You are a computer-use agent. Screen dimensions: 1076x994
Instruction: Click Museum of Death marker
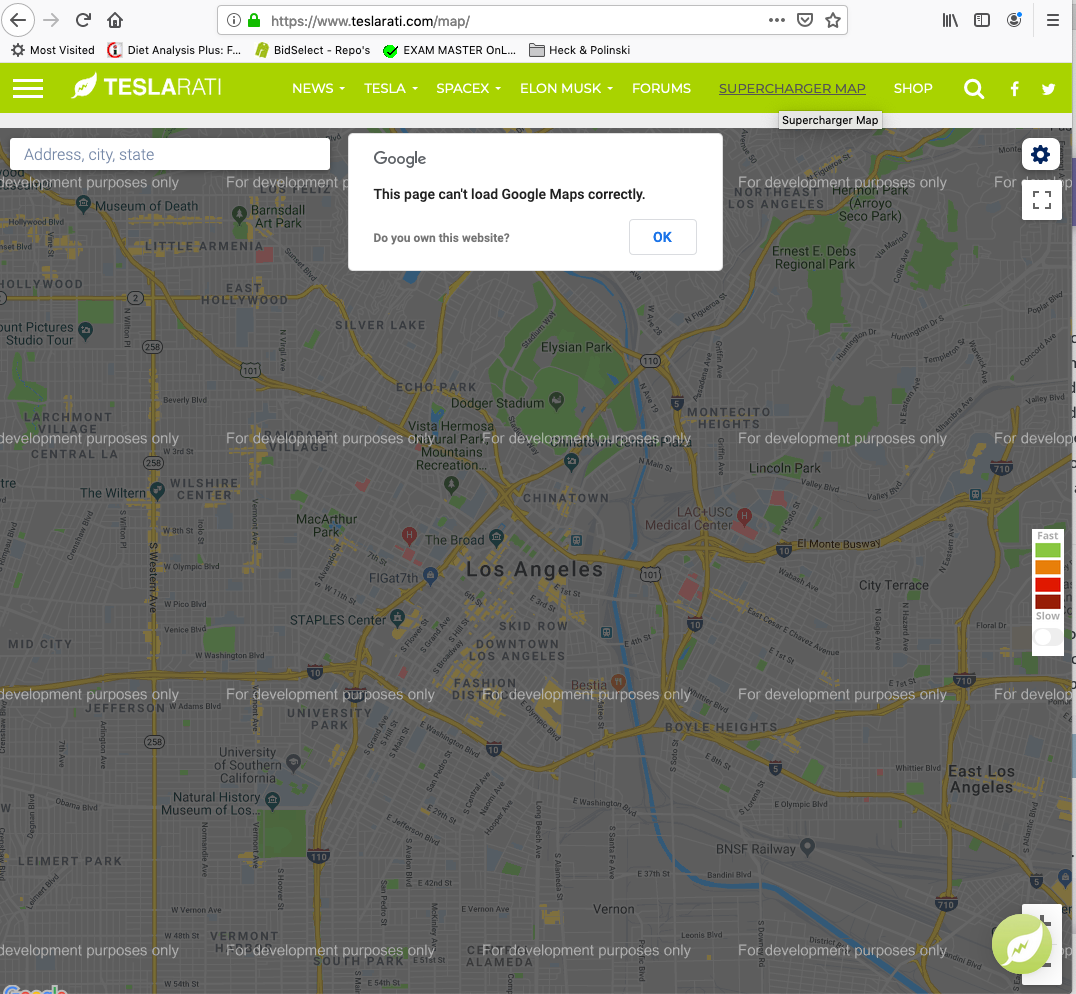[83, 203]
